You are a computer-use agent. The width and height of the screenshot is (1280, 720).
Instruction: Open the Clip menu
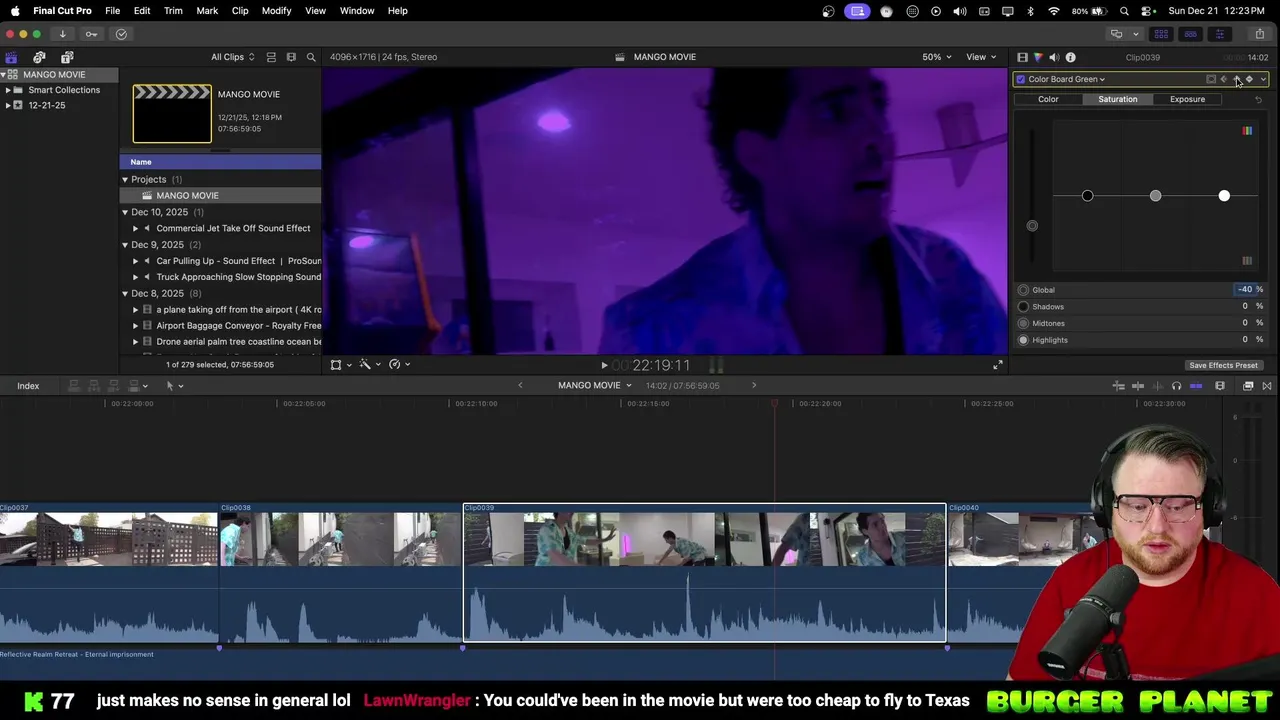(x=240, y=11)
